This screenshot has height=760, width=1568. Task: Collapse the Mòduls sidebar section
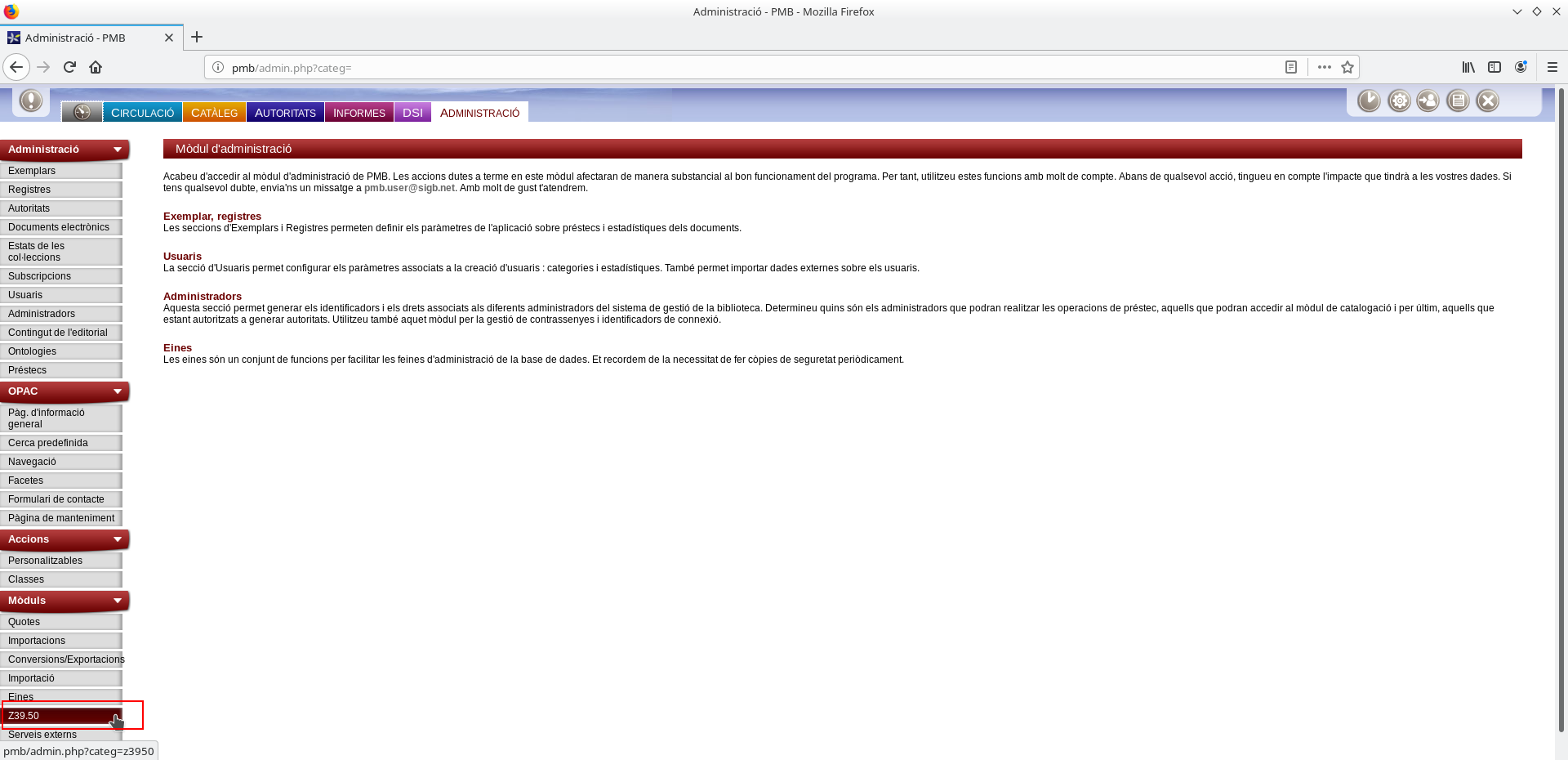tap(118, 601)
